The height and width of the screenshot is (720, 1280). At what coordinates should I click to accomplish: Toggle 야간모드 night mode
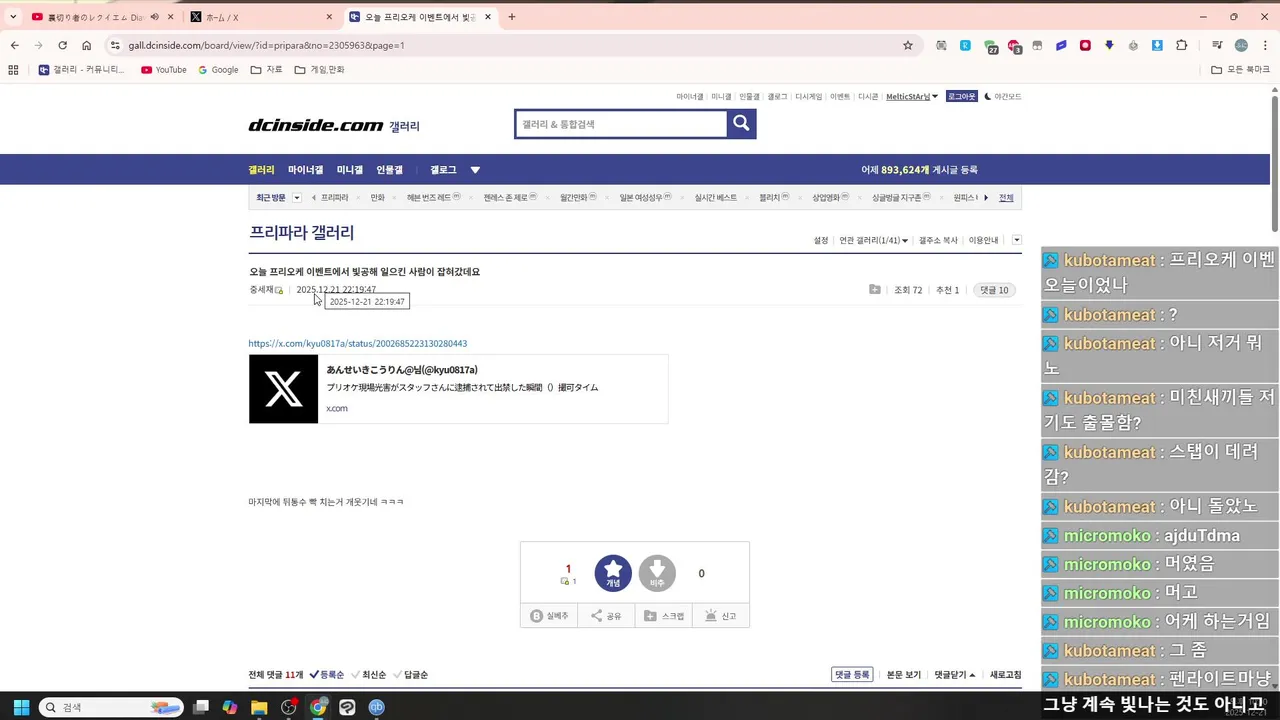coord(1003,97)
